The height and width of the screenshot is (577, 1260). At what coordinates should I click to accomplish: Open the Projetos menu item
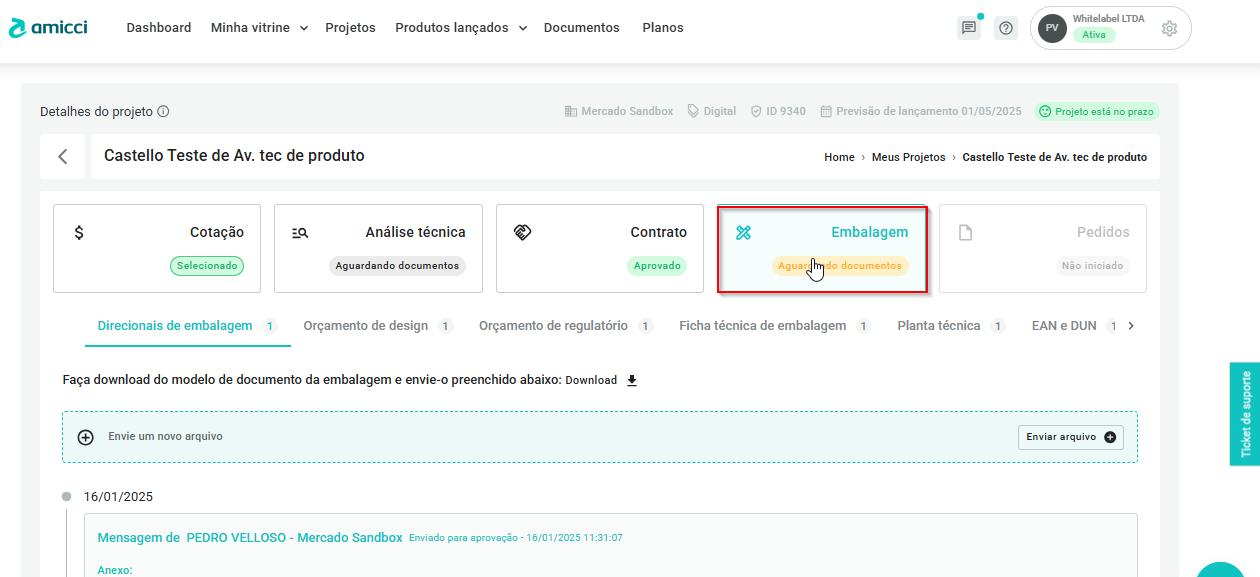click(x=350, y=28)
